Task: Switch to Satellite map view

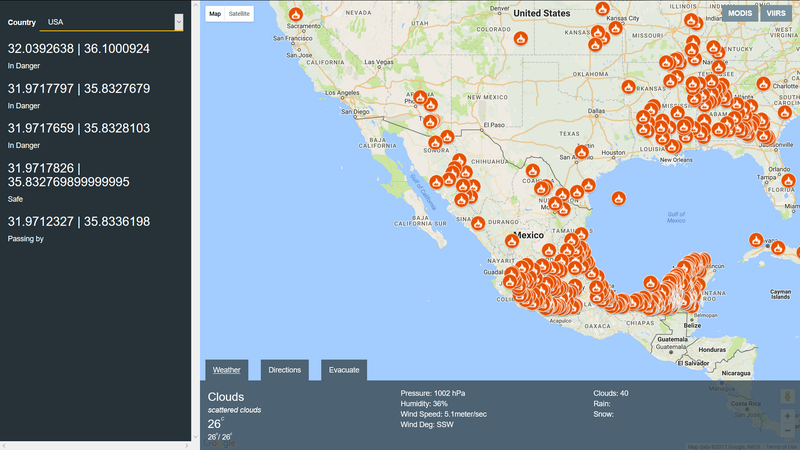Action: 240,13
